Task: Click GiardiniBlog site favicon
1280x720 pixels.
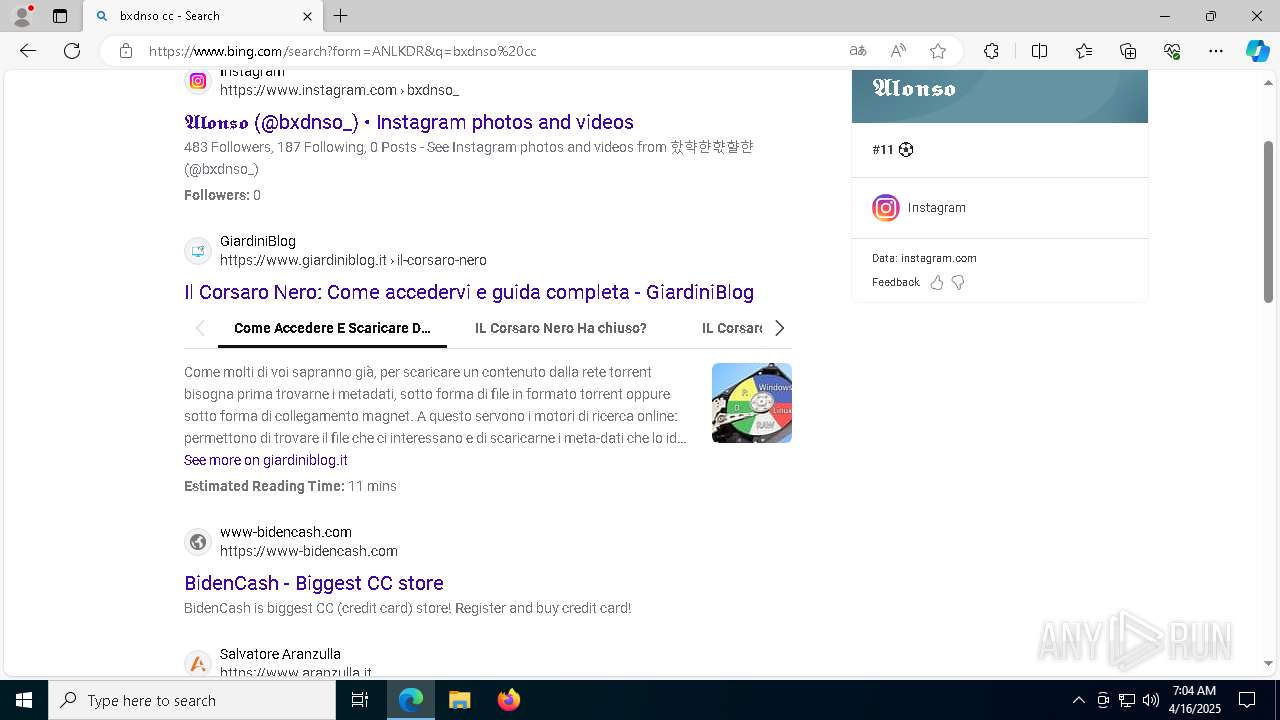Action: click(x=198, y=251)
